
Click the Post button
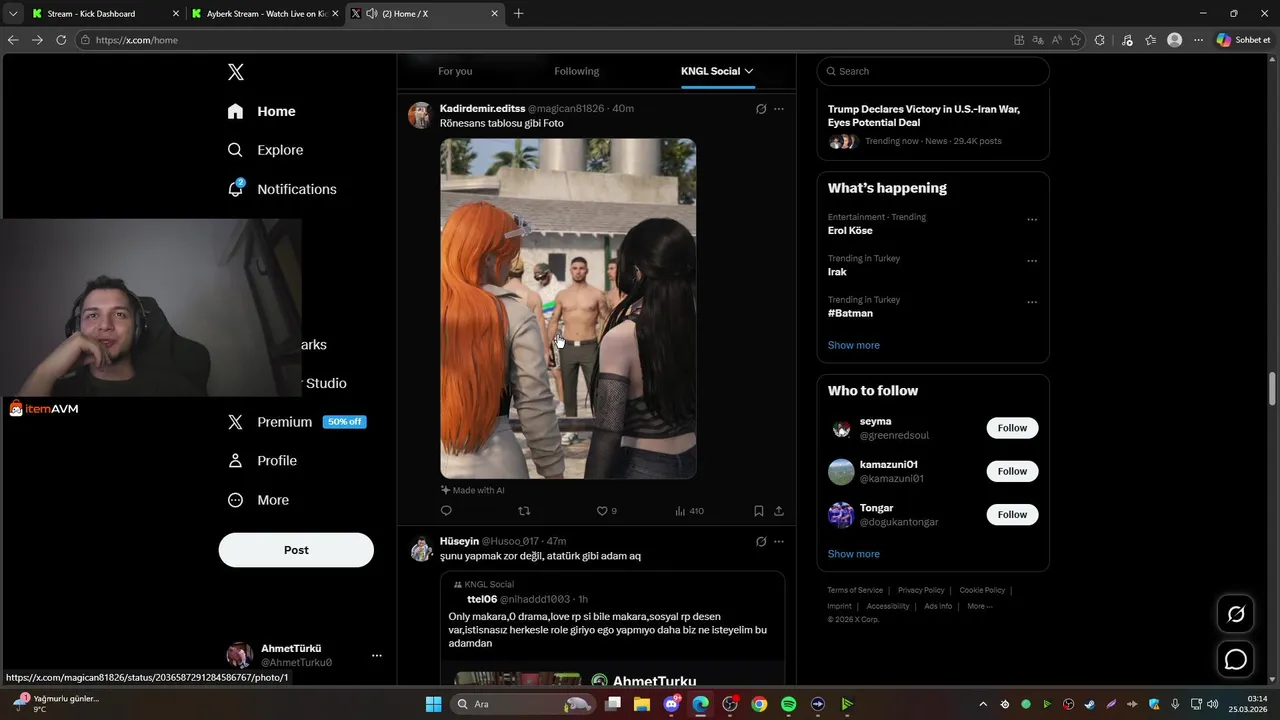[x=296, y=550]
